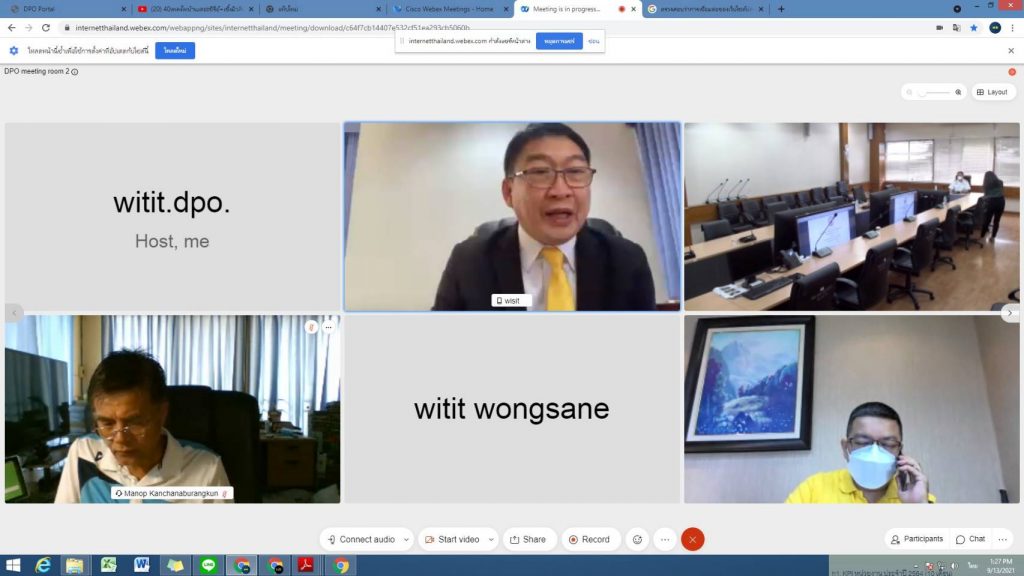This screenshot has height=576, width=1024.
Task: Open the Chat panel
Action: (970, 539)
